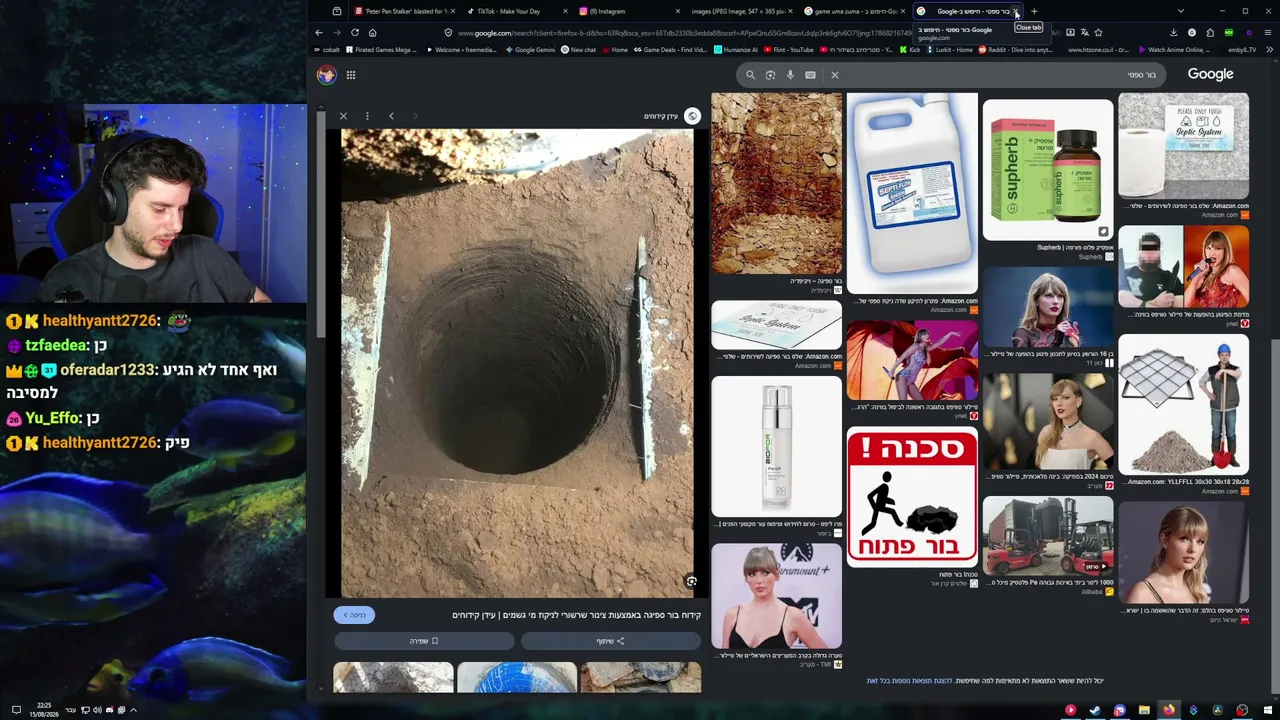
Task: Open the Flint - YouTube bookmark
Action: point(790,50)
